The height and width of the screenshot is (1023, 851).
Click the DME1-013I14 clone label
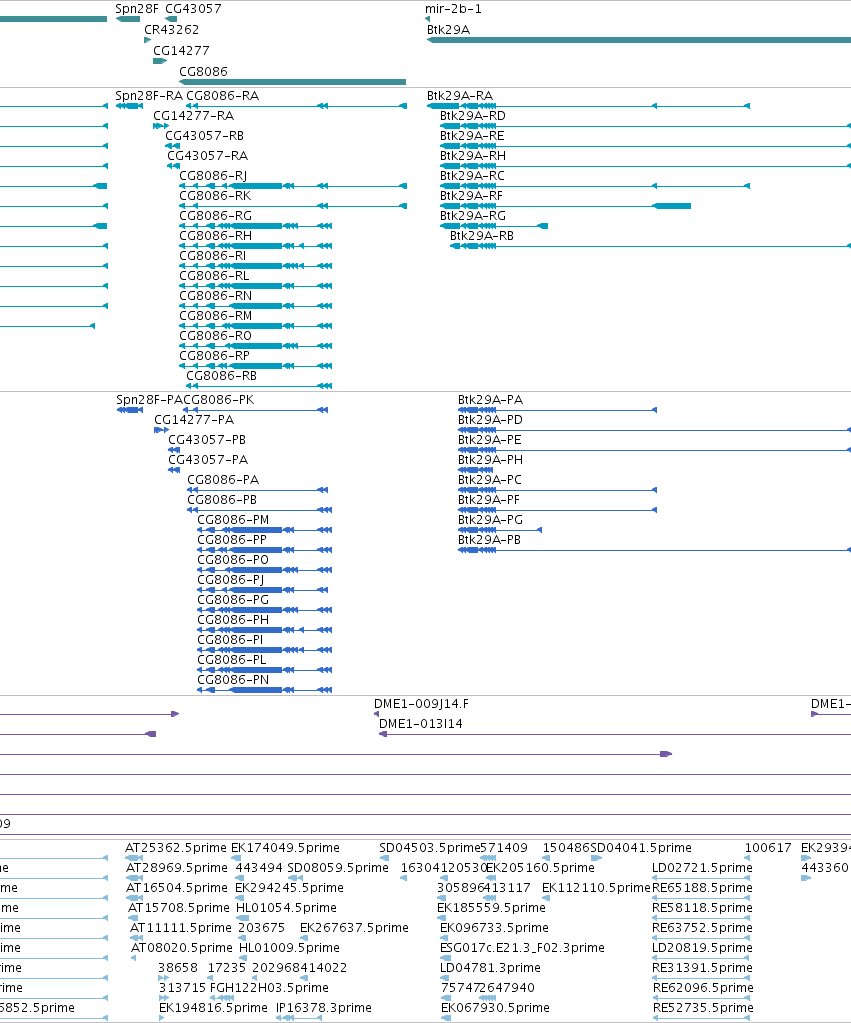point(420,724)
